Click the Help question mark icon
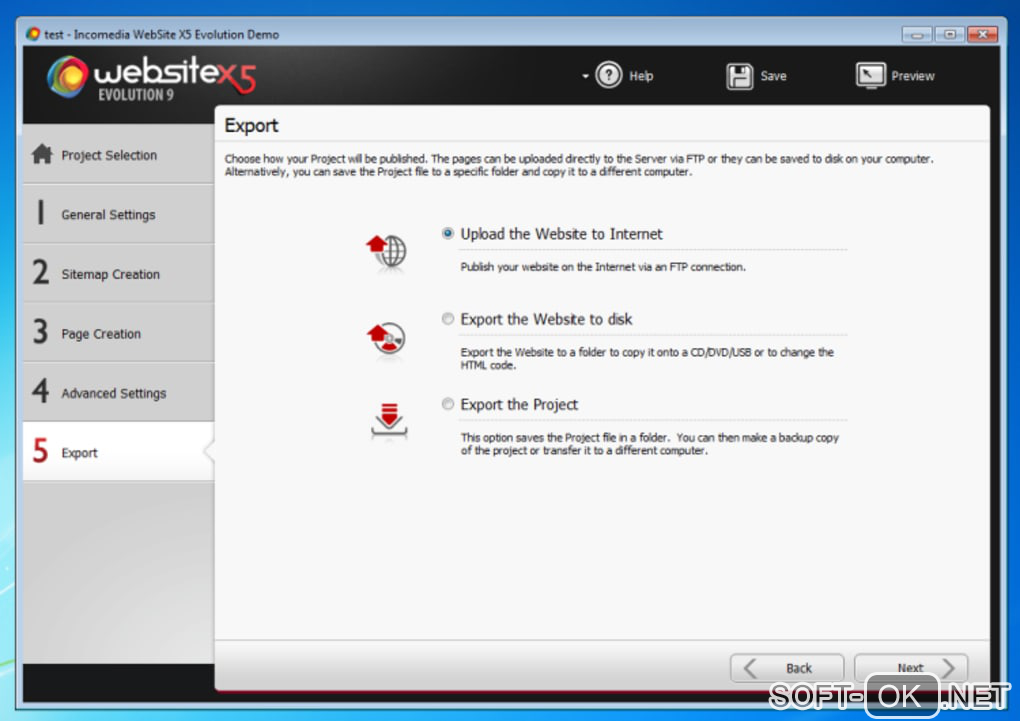This screenshot has width=1020, height=721. point(609,75)
